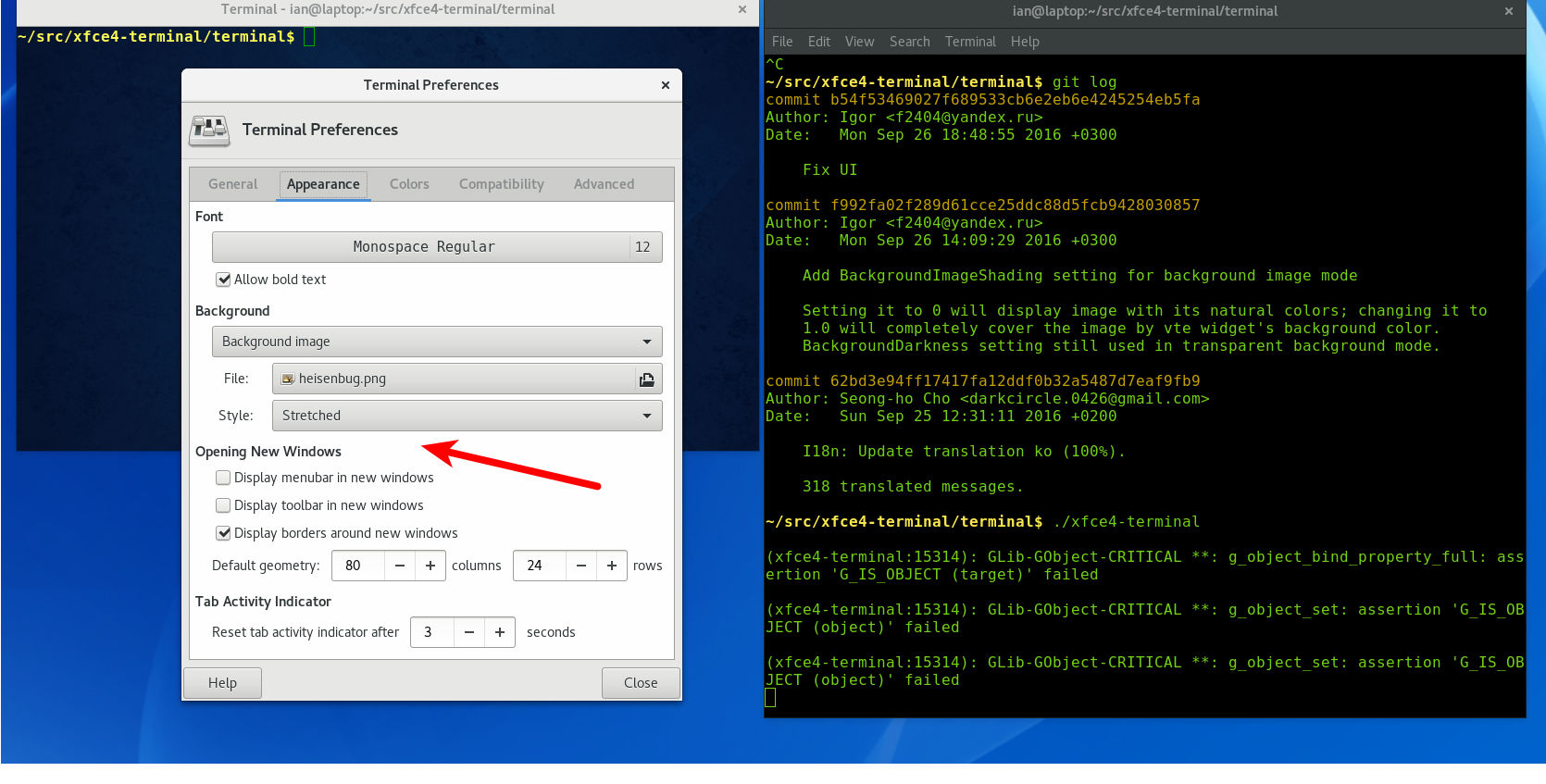Enable Display menubar in new windows
The width and height of the screenshot is (1546, 784).
click(x=223, y=478)
